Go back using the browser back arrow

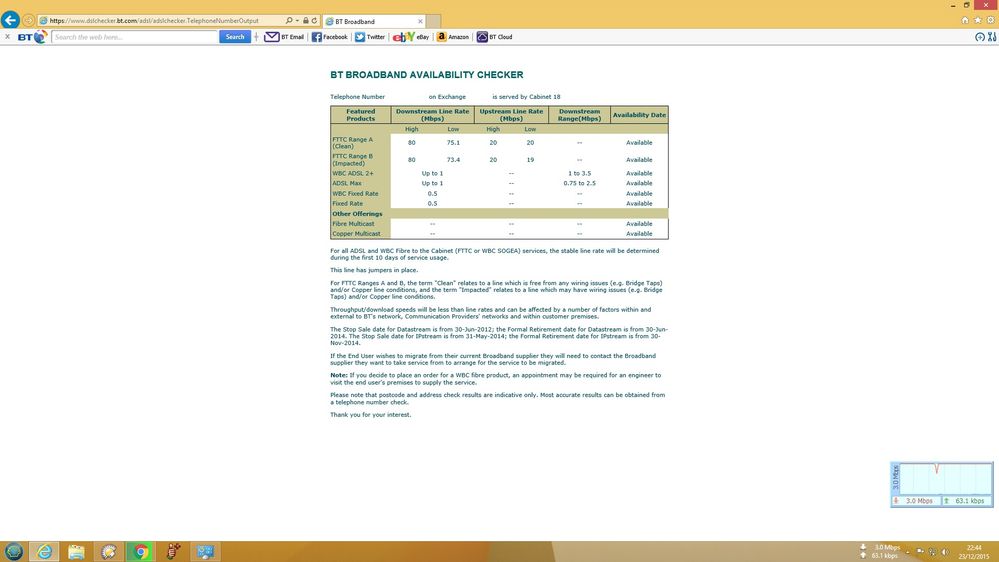10,20
